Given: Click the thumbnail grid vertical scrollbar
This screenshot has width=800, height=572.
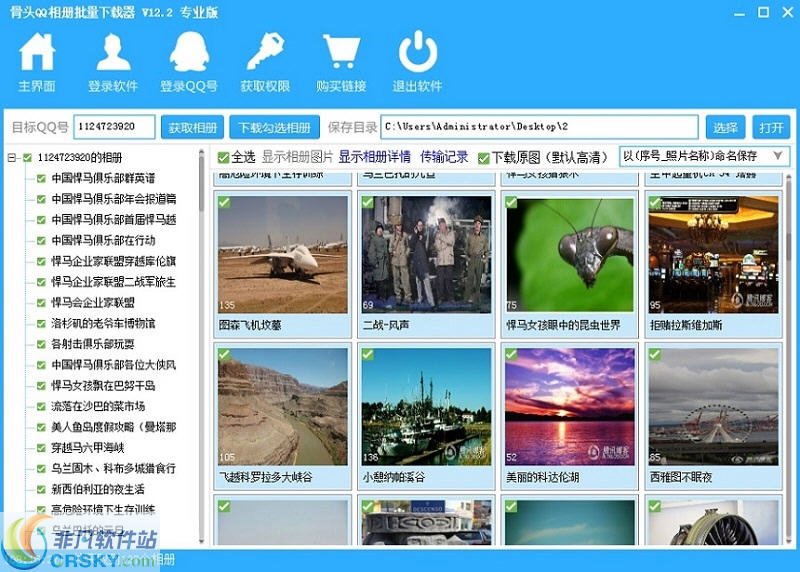Looking at the screenshot, I should (x=789, y=357).
